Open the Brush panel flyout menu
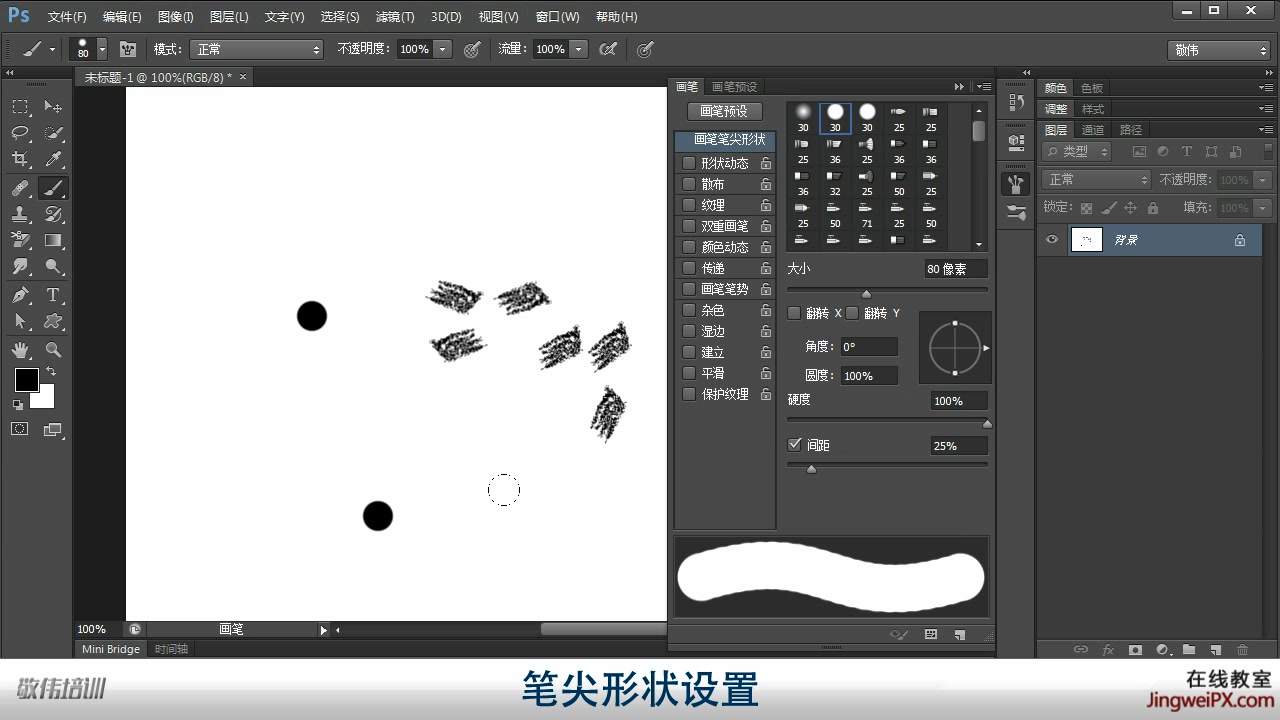 pos(984,87)
